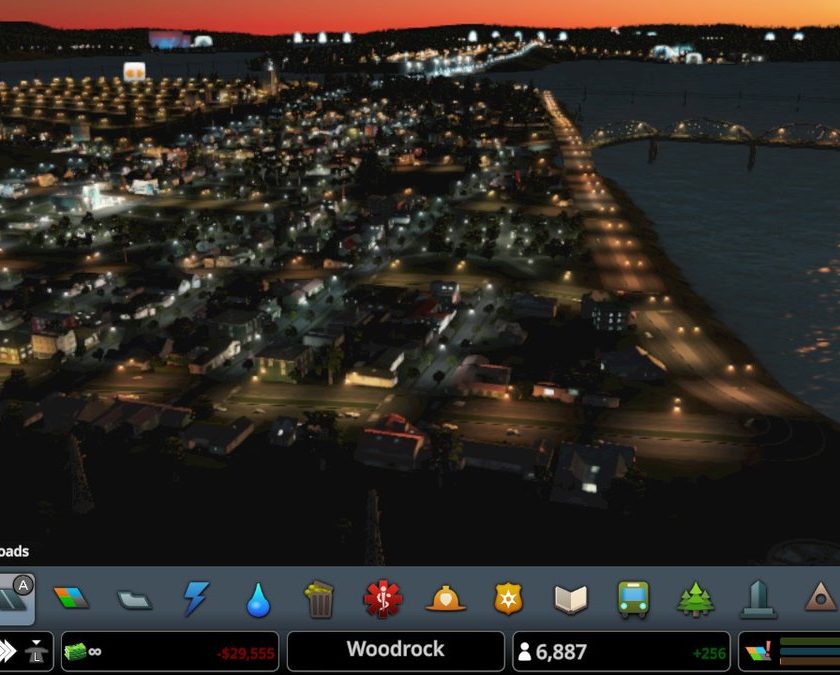Open zoning demand icon with alert
The image size is (840, 675).
[x=759, y=651]
